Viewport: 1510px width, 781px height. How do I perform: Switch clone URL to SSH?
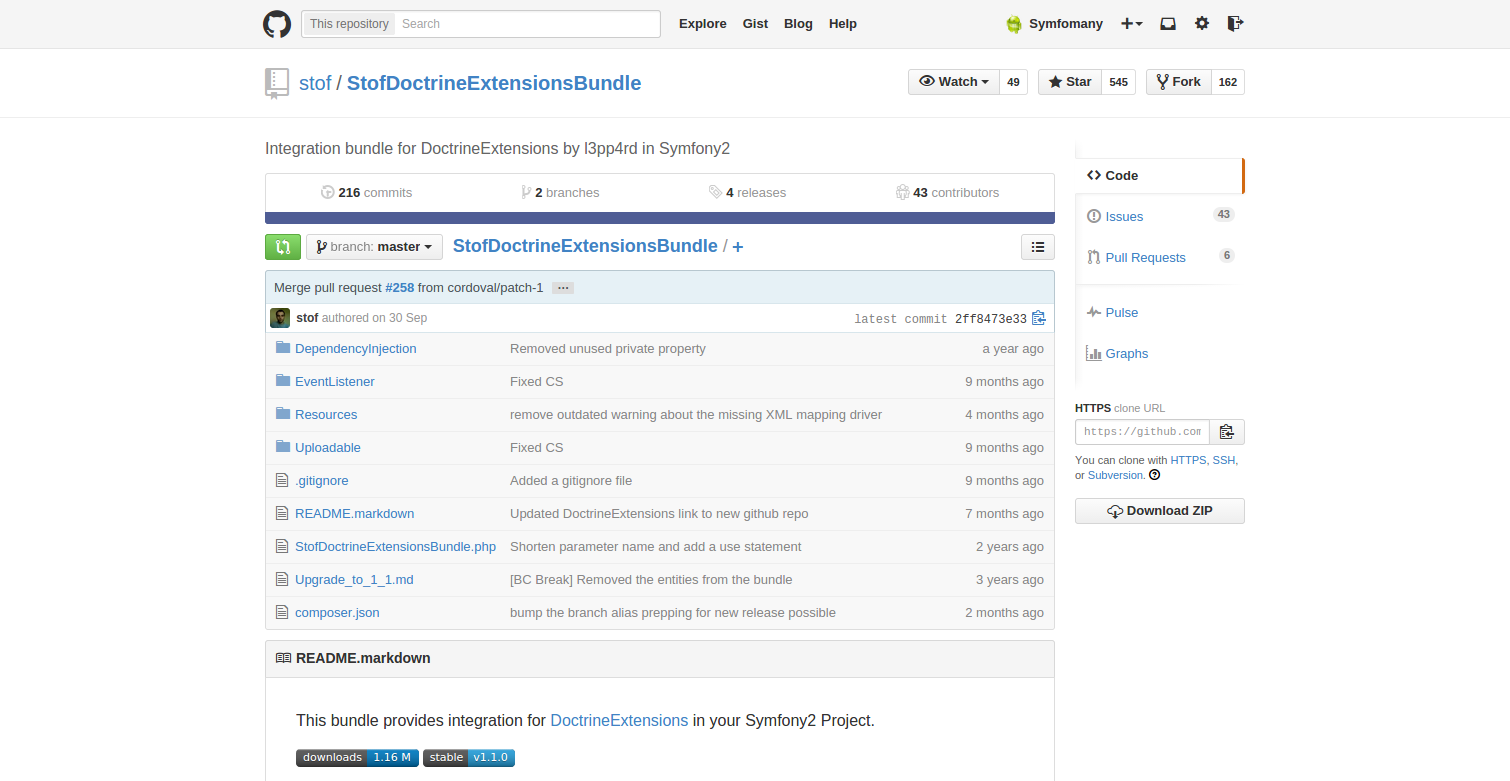coord(1224,460)
